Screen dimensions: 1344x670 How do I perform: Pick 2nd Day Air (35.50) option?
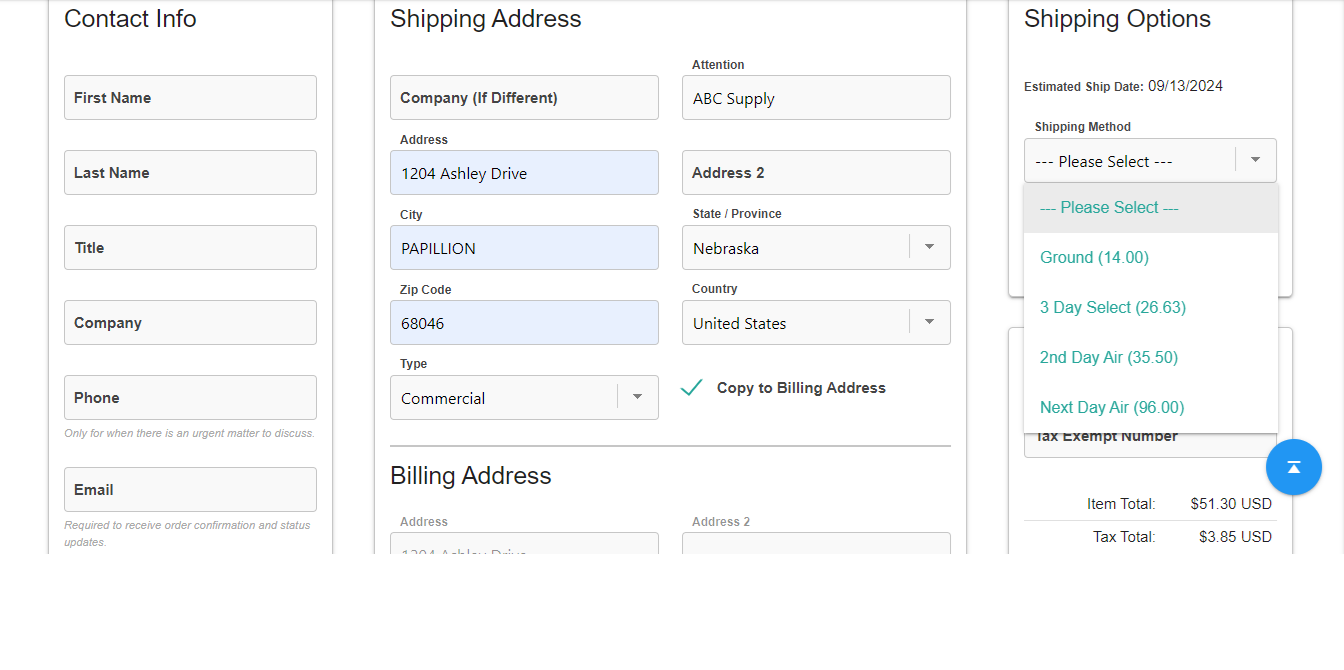pyautogui.click(x=1108, y=358)
